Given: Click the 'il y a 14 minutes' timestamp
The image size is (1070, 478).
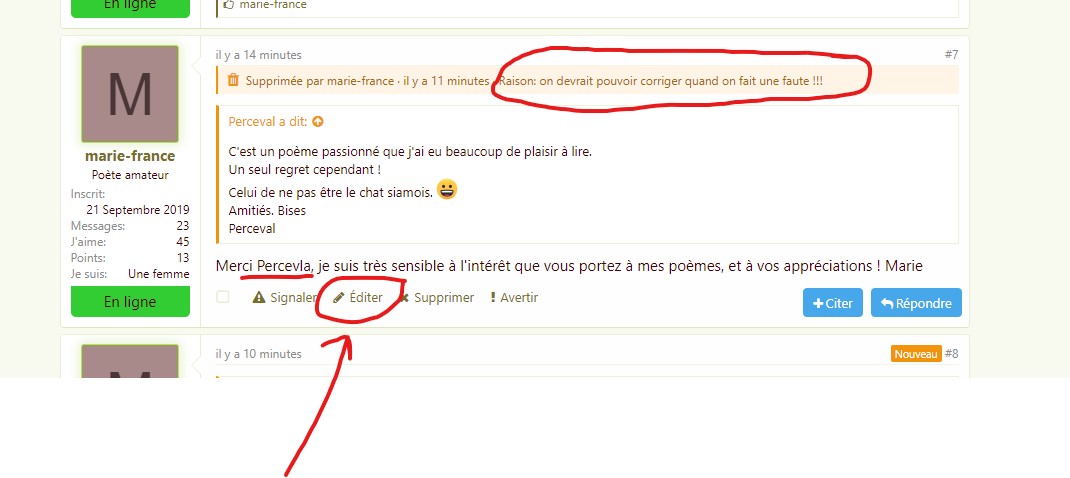Looking at the screenshot, I should tap(259, 55).
